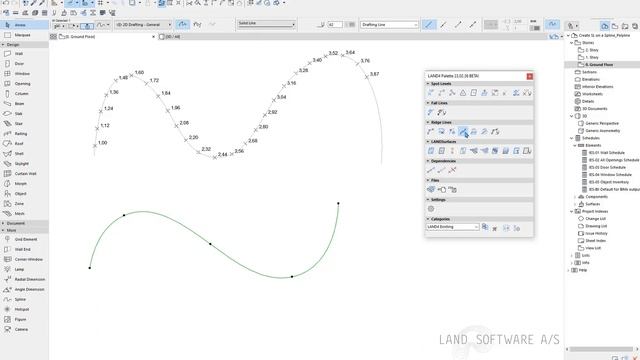This screenshot has width=640, height=360.
Task: Pick the Roof tool
Action: tap(24, 144)
